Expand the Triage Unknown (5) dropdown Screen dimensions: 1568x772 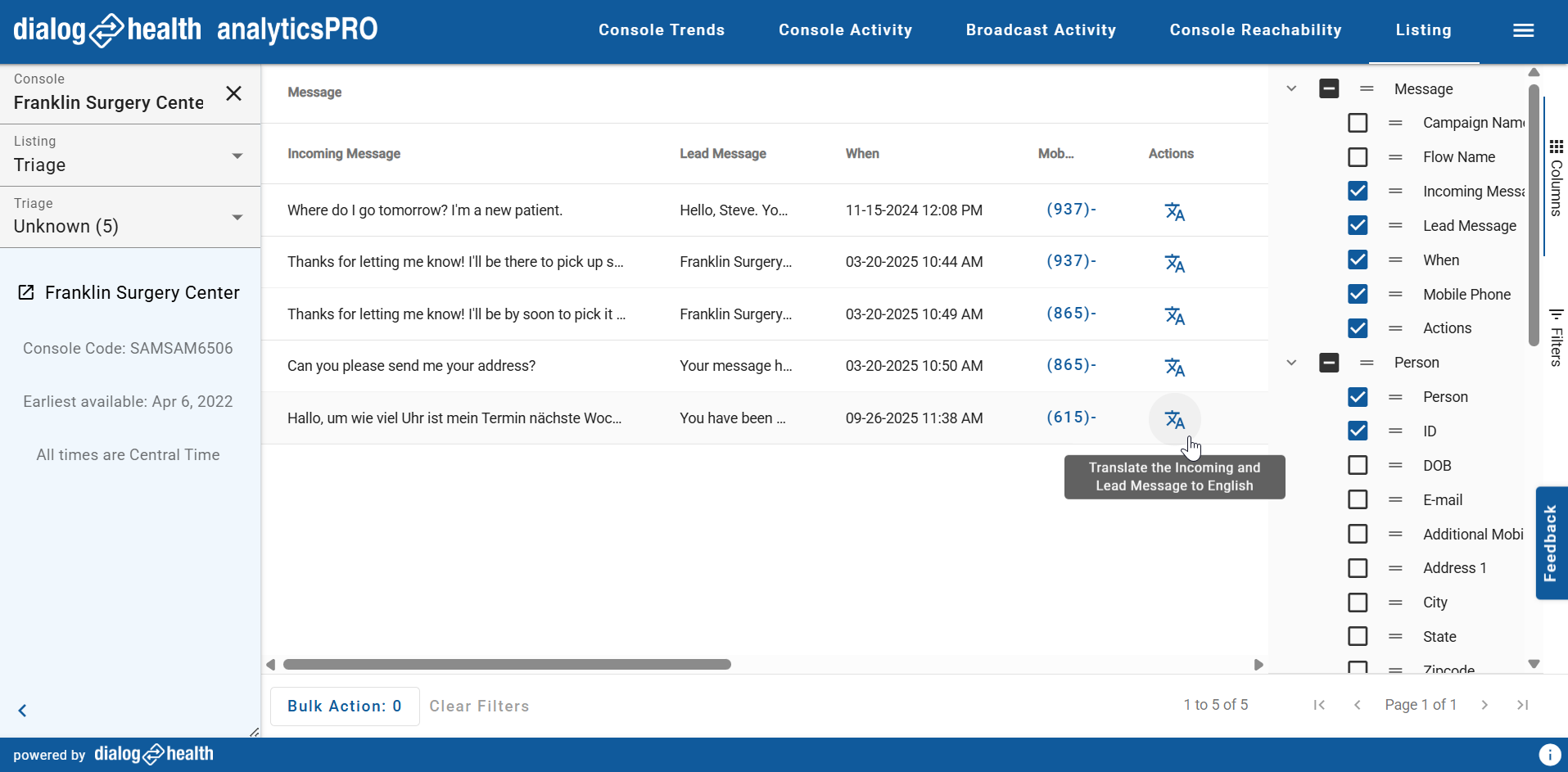130,217
